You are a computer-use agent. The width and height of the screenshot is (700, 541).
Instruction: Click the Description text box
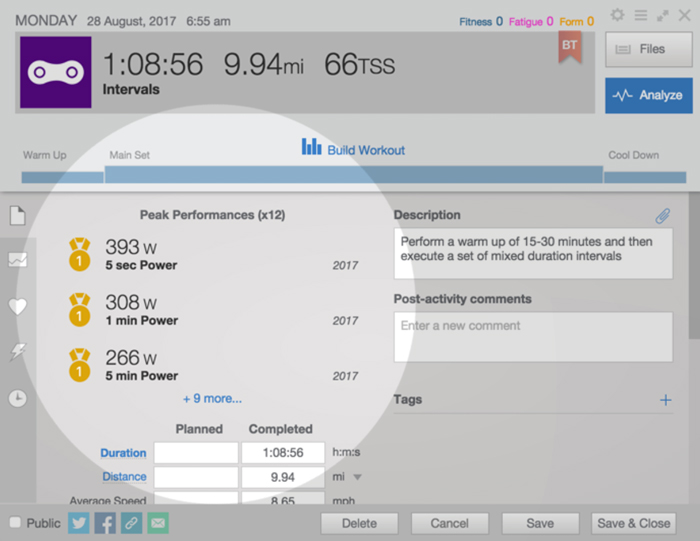coord(533,254)
